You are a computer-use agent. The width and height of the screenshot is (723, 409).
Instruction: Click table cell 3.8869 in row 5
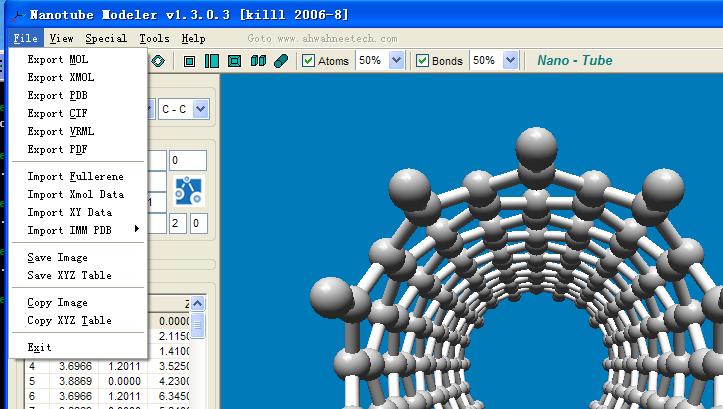pyautogui.click(x=75, y=381)
